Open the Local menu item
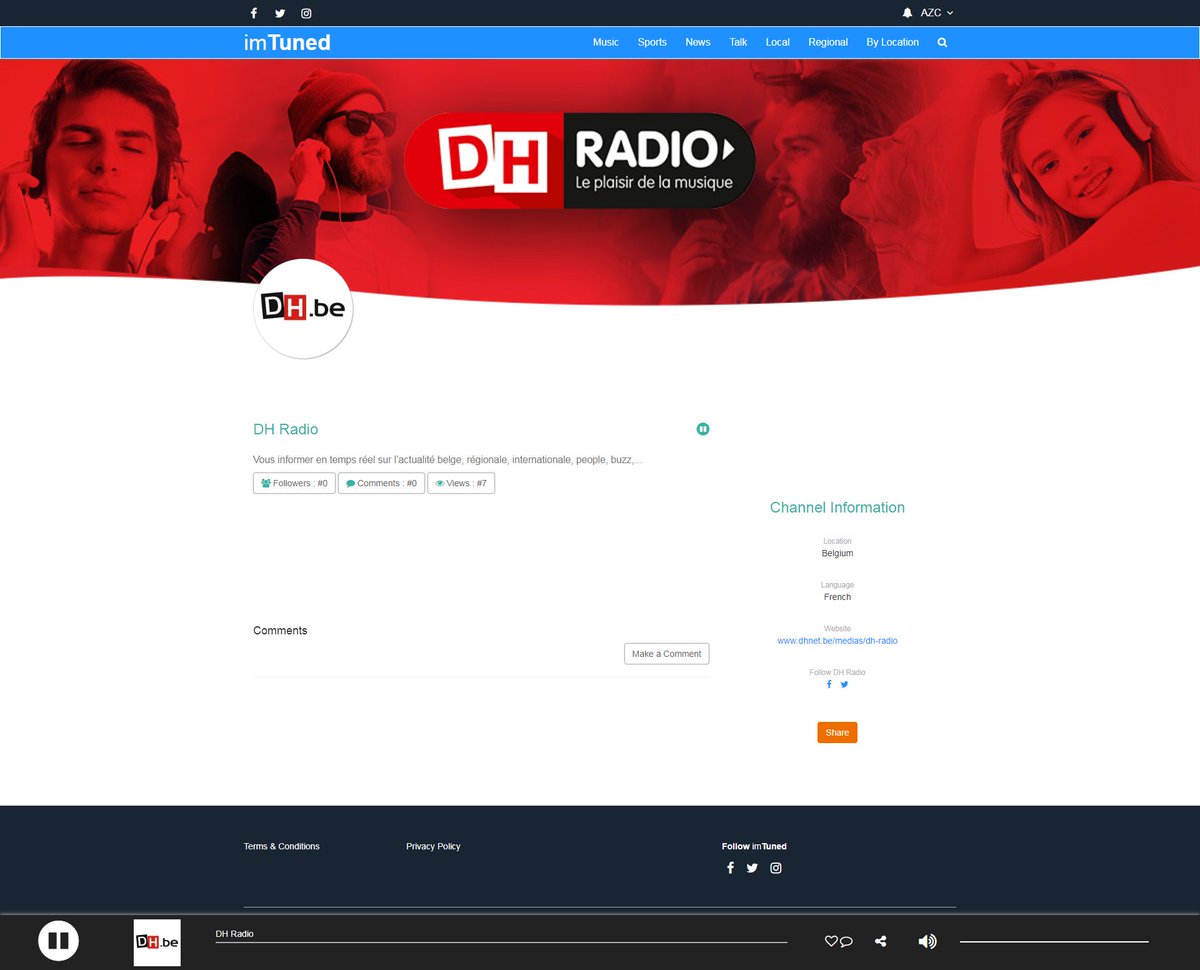 (778, 42)
